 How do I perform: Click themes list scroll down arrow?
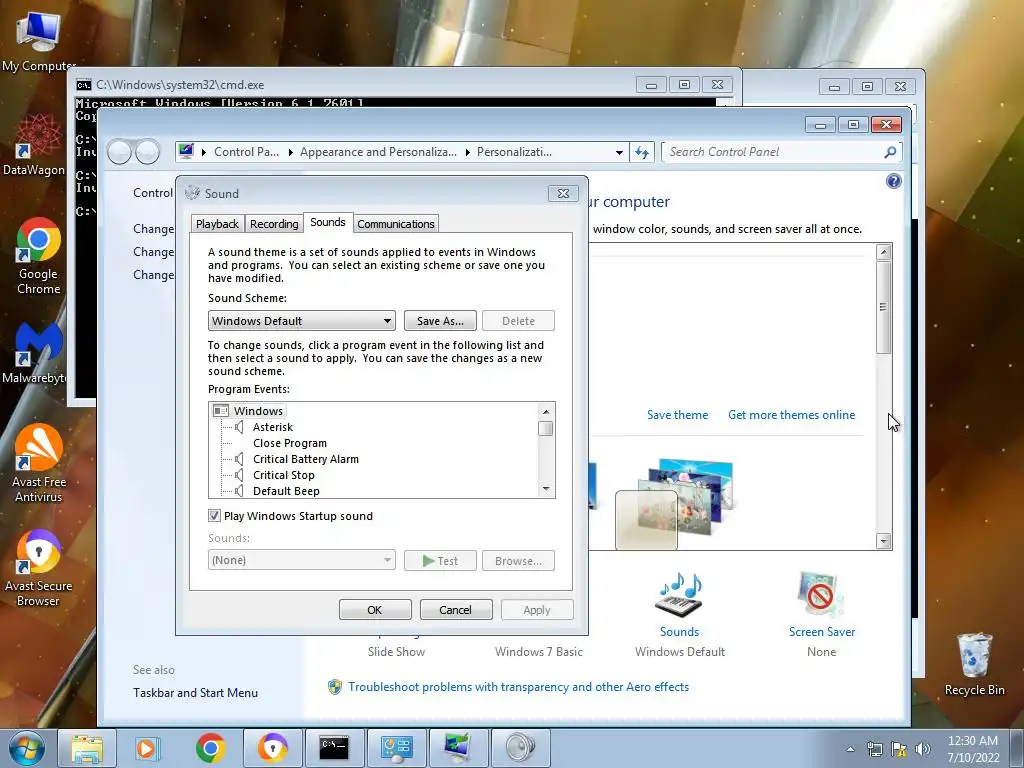[884, 541]
